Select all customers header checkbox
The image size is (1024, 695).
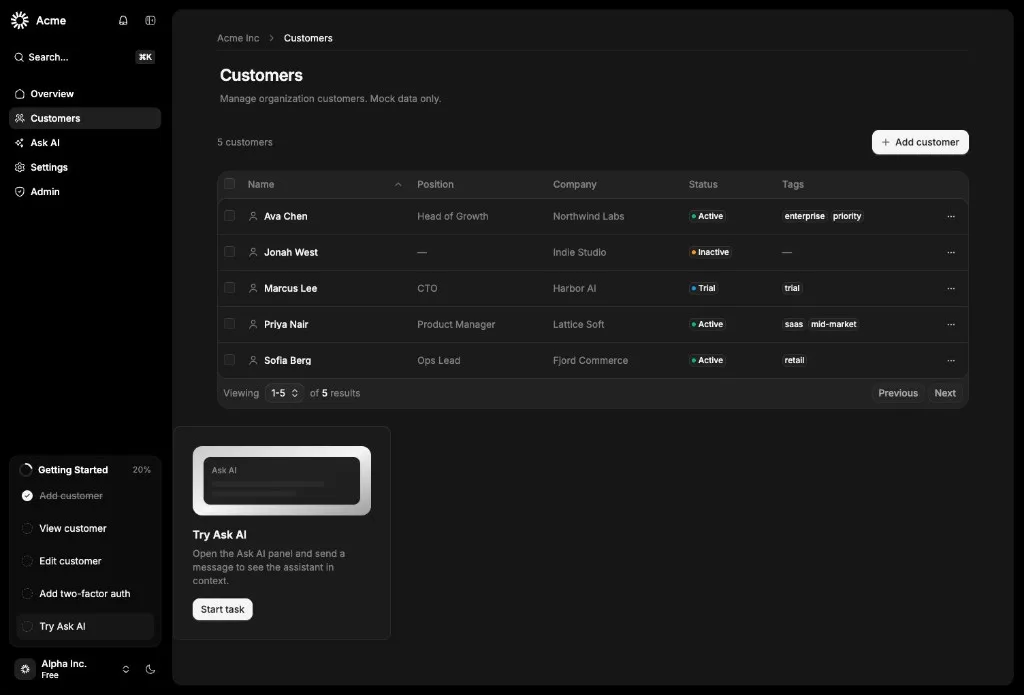[x=229, y=184]
